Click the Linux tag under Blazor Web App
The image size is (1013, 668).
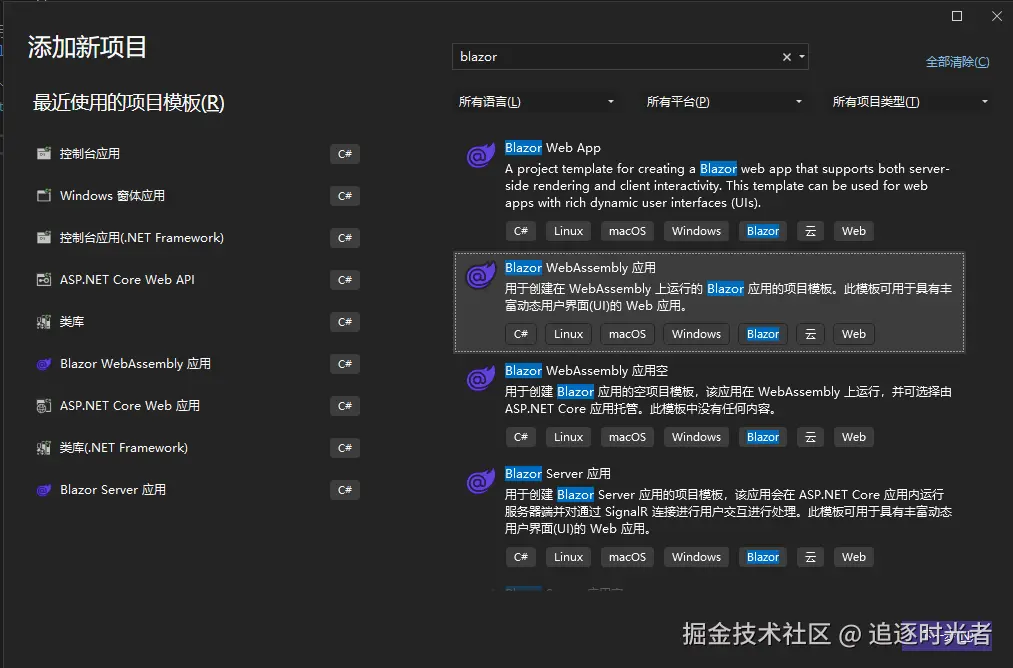(x=569, y=231)
